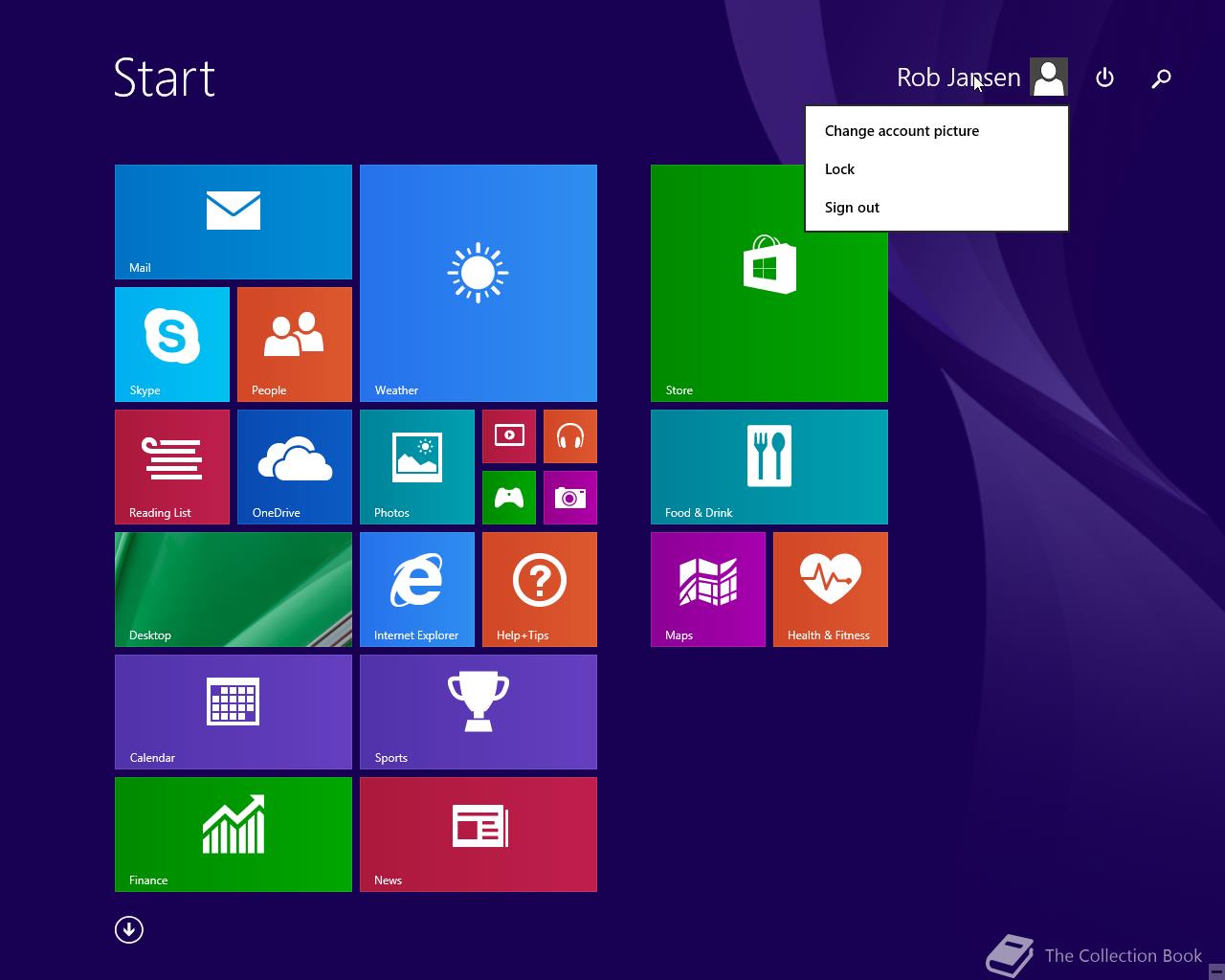
Task: Open the Help+Tips tile
Action: click(540, 590)
